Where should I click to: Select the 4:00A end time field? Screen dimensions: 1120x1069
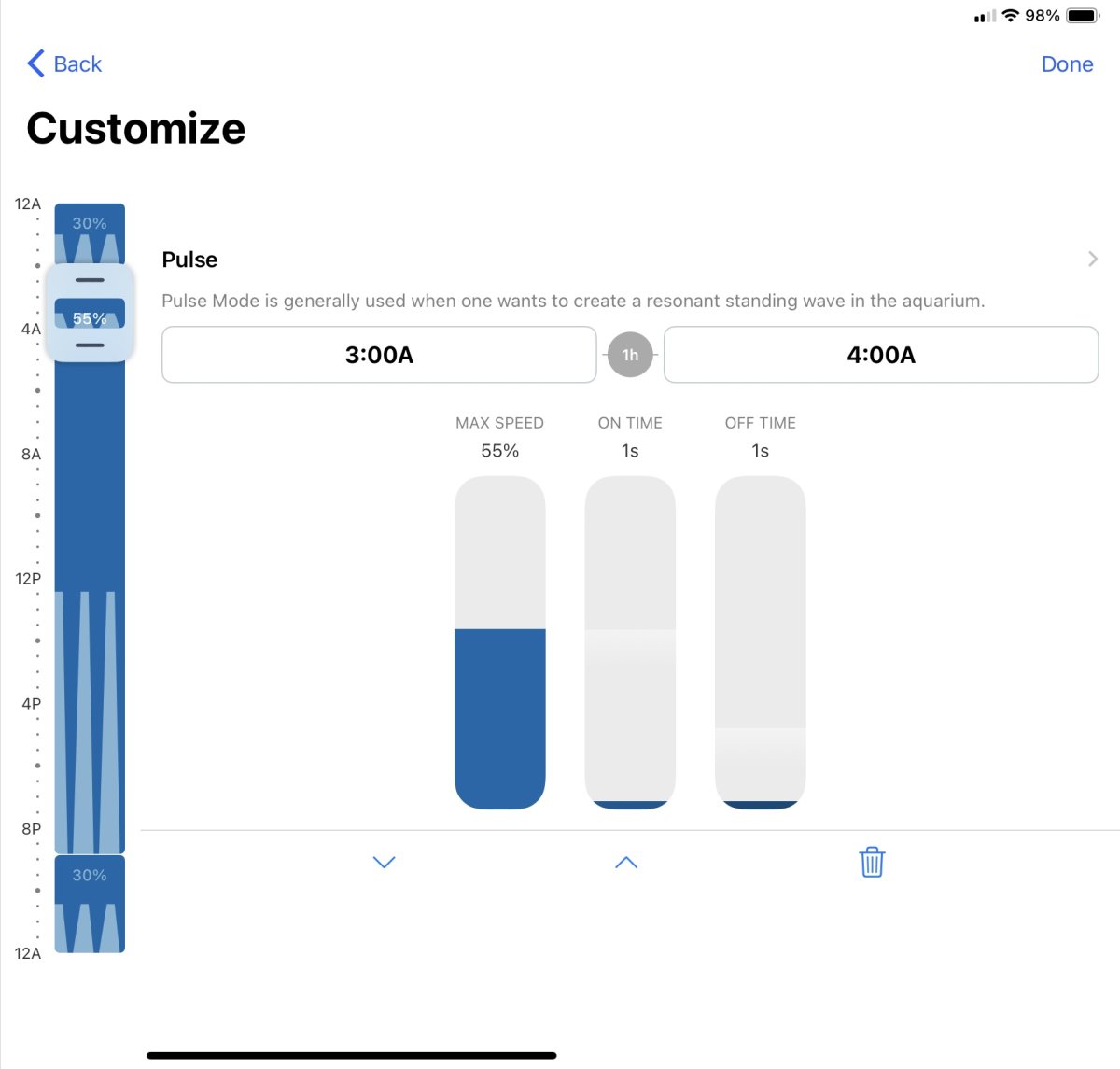[881, 355]
